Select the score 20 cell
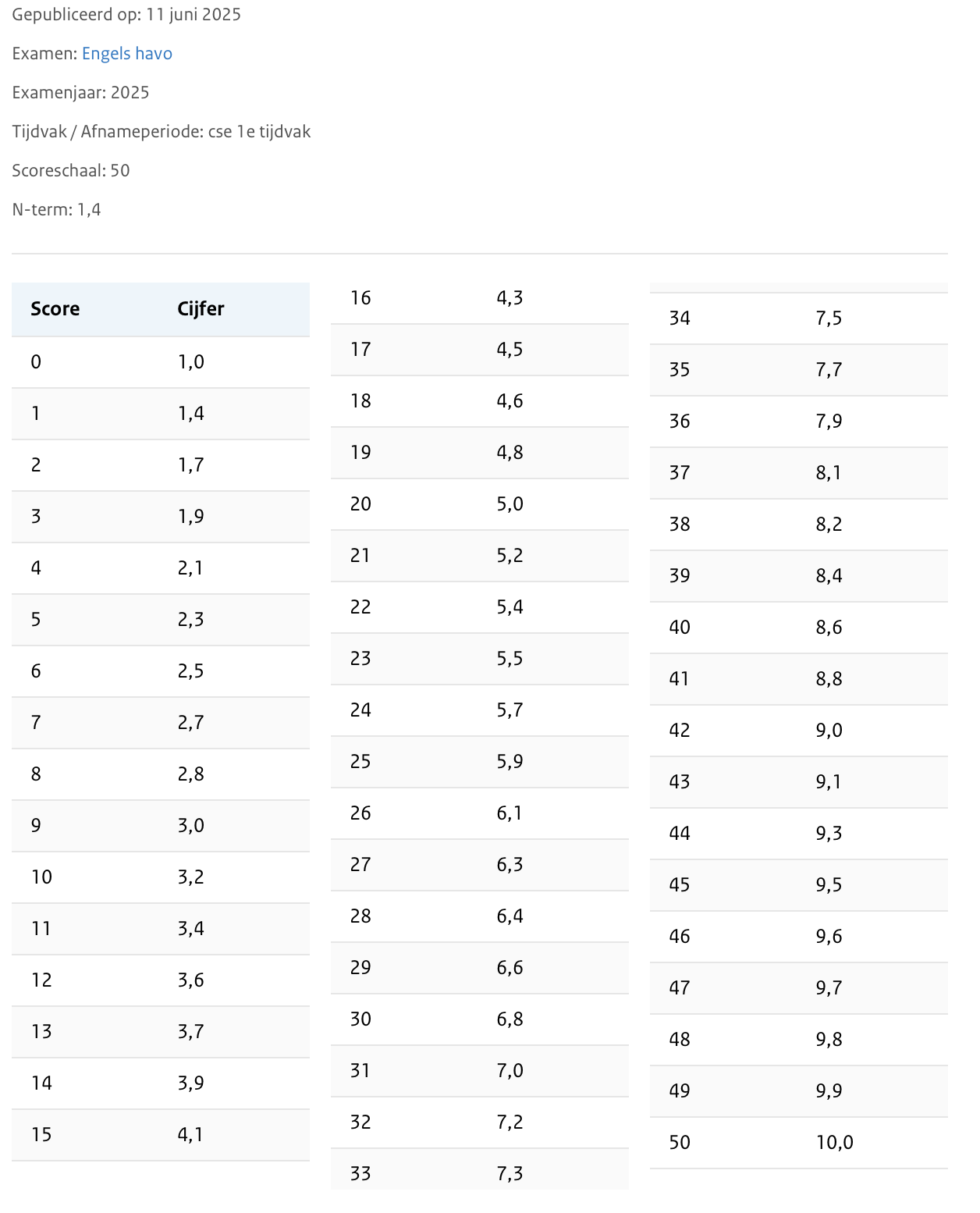The image size is (980, 1213). click(360, 504)
